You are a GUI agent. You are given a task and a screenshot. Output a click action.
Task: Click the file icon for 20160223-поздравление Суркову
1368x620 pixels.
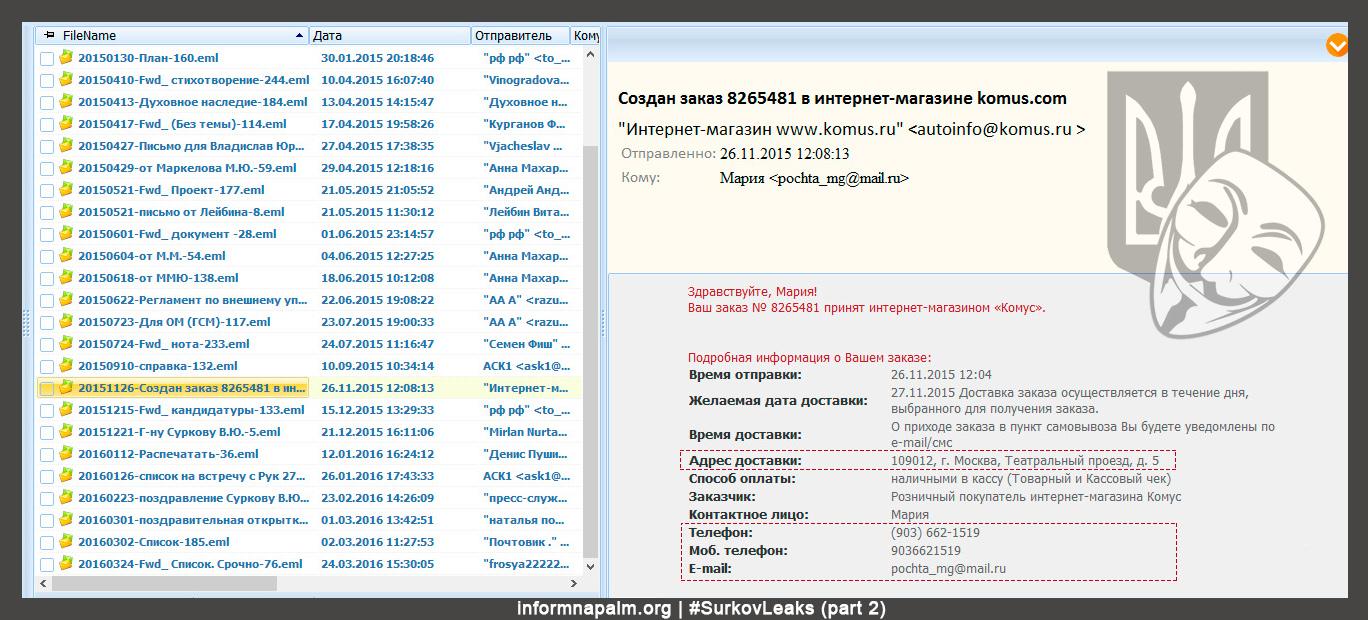tap(66, 497)
